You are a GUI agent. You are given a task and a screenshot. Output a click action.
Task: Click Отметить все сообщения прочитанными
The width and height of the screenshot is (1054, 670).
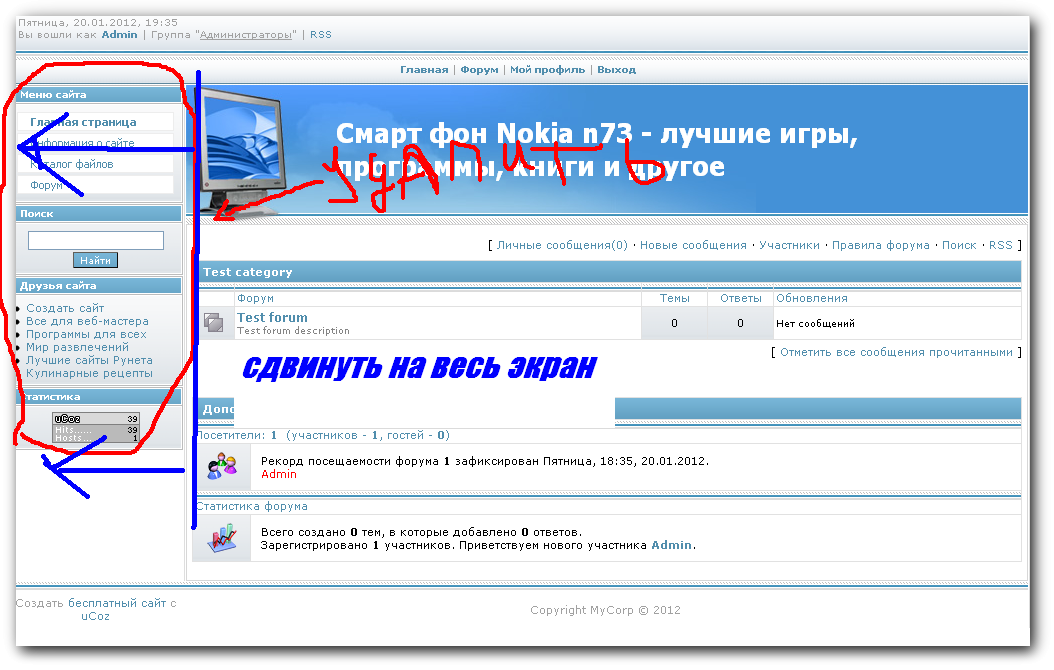(897, 352)
